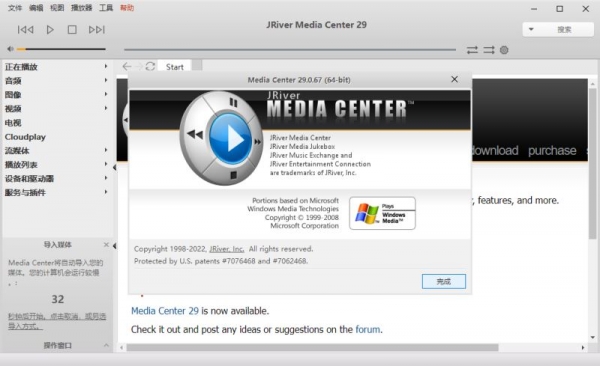This screenshot has width=600, height=366.
Task: Click the pause symbol on the logo
Action: pos(233,102)
